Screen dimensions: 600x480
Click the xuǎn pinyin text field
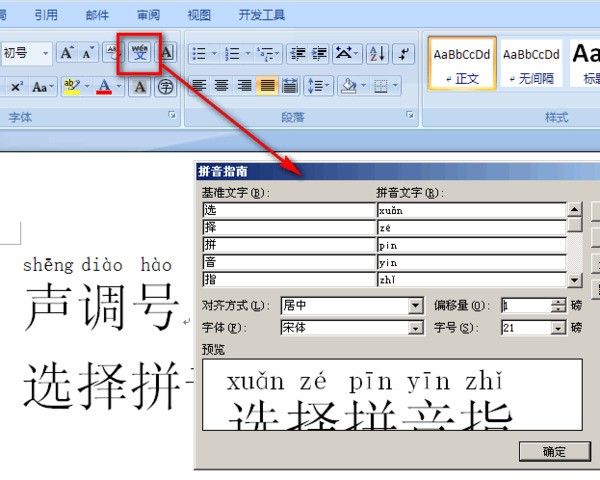pyautogui.click(x=468, y=210)
